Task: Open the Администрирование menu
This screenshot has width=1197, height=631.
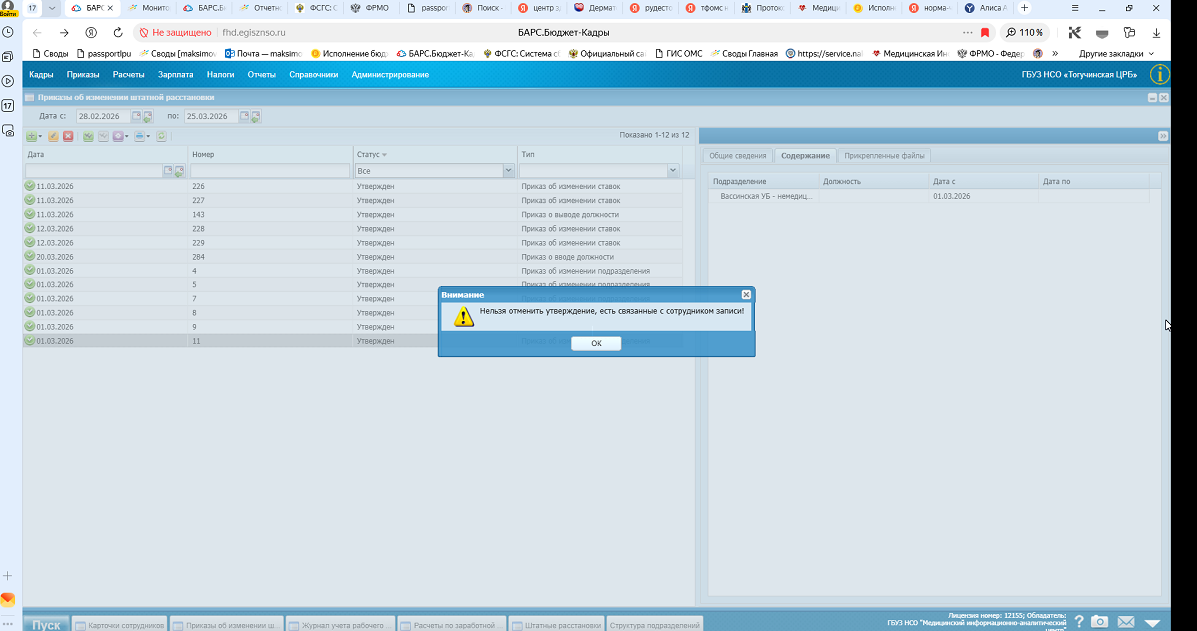Action: [390, 75]
